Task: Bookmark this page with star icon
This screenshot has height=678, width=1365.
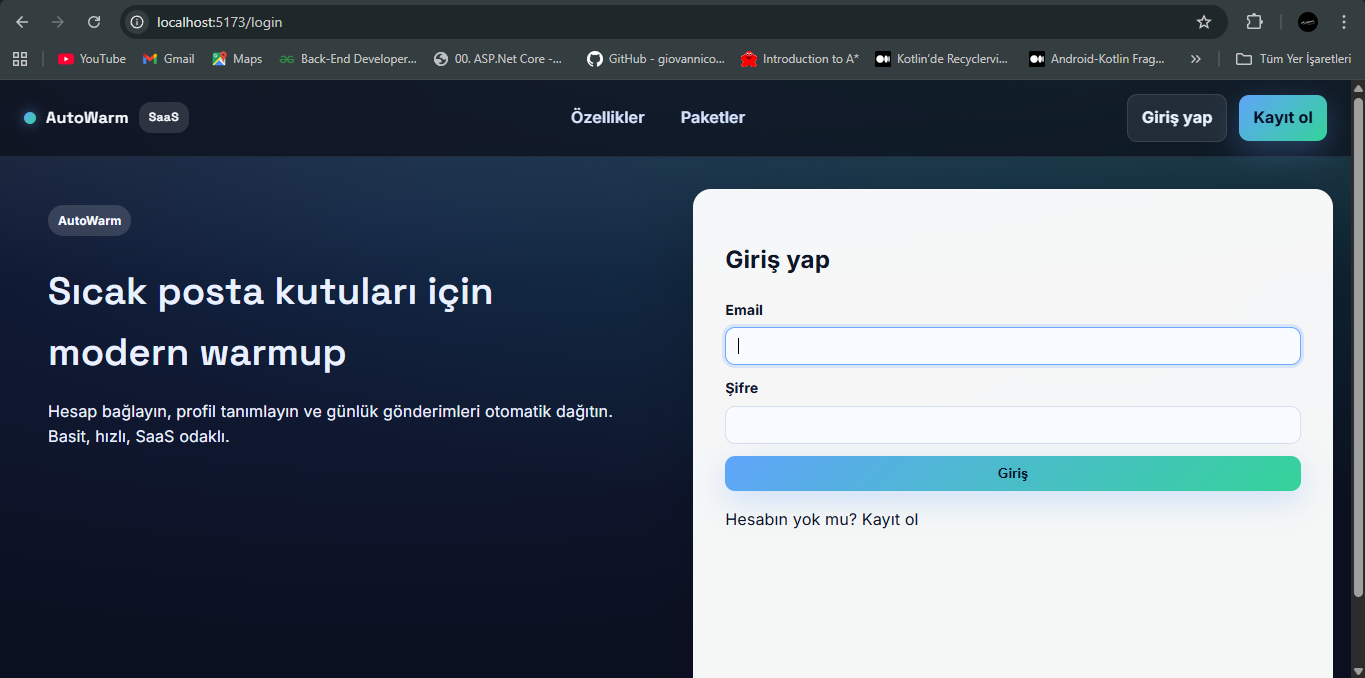Action: (1204, 22)
